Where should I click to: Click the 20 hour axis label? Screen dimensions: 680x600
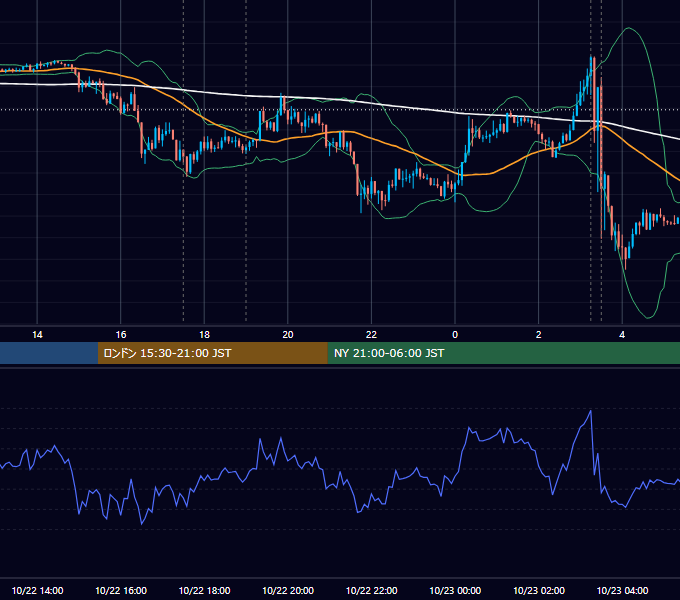(288, 335)
